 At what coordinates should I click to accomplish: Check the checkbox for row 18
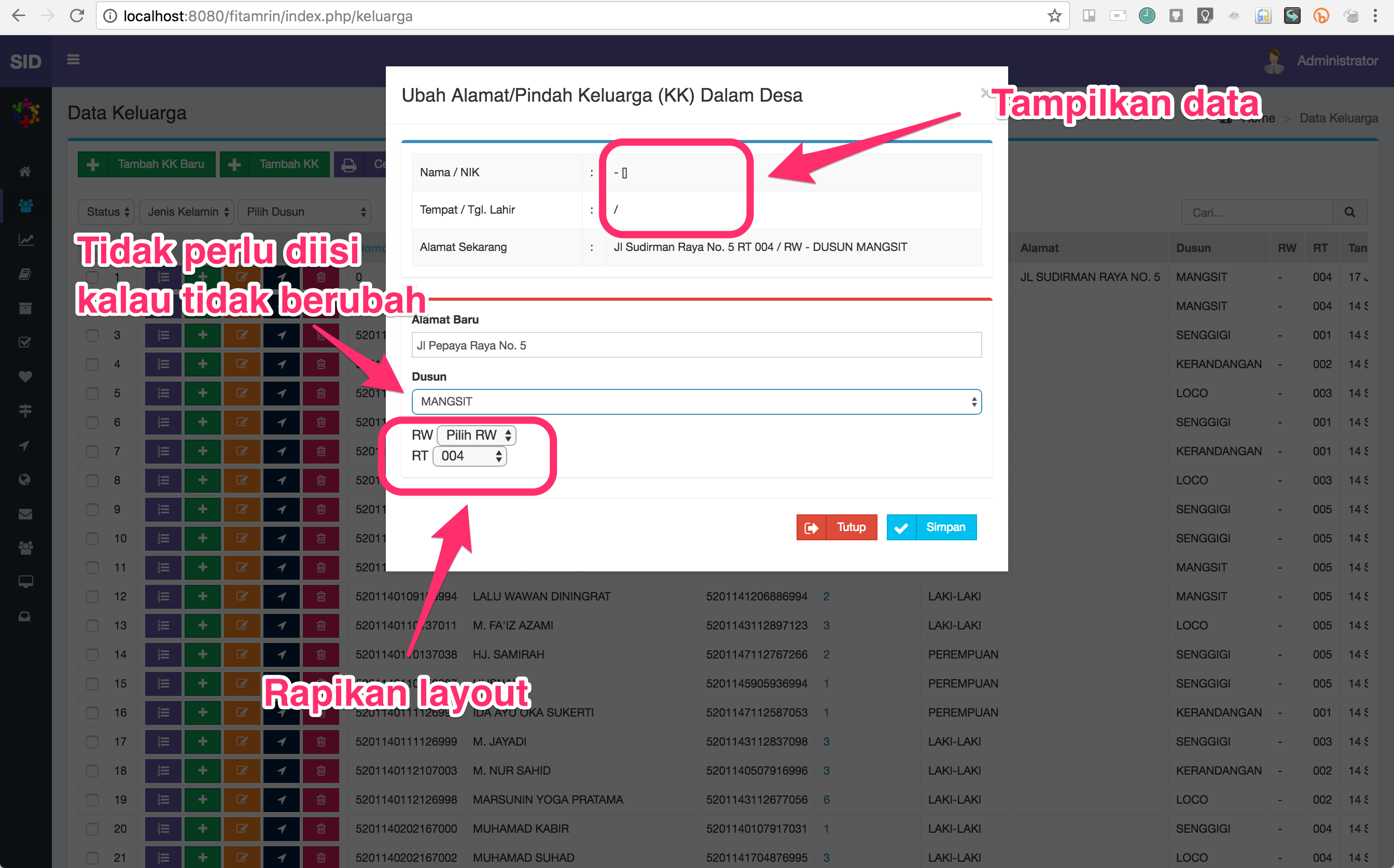pyautogui.click(x=92, y=771)
